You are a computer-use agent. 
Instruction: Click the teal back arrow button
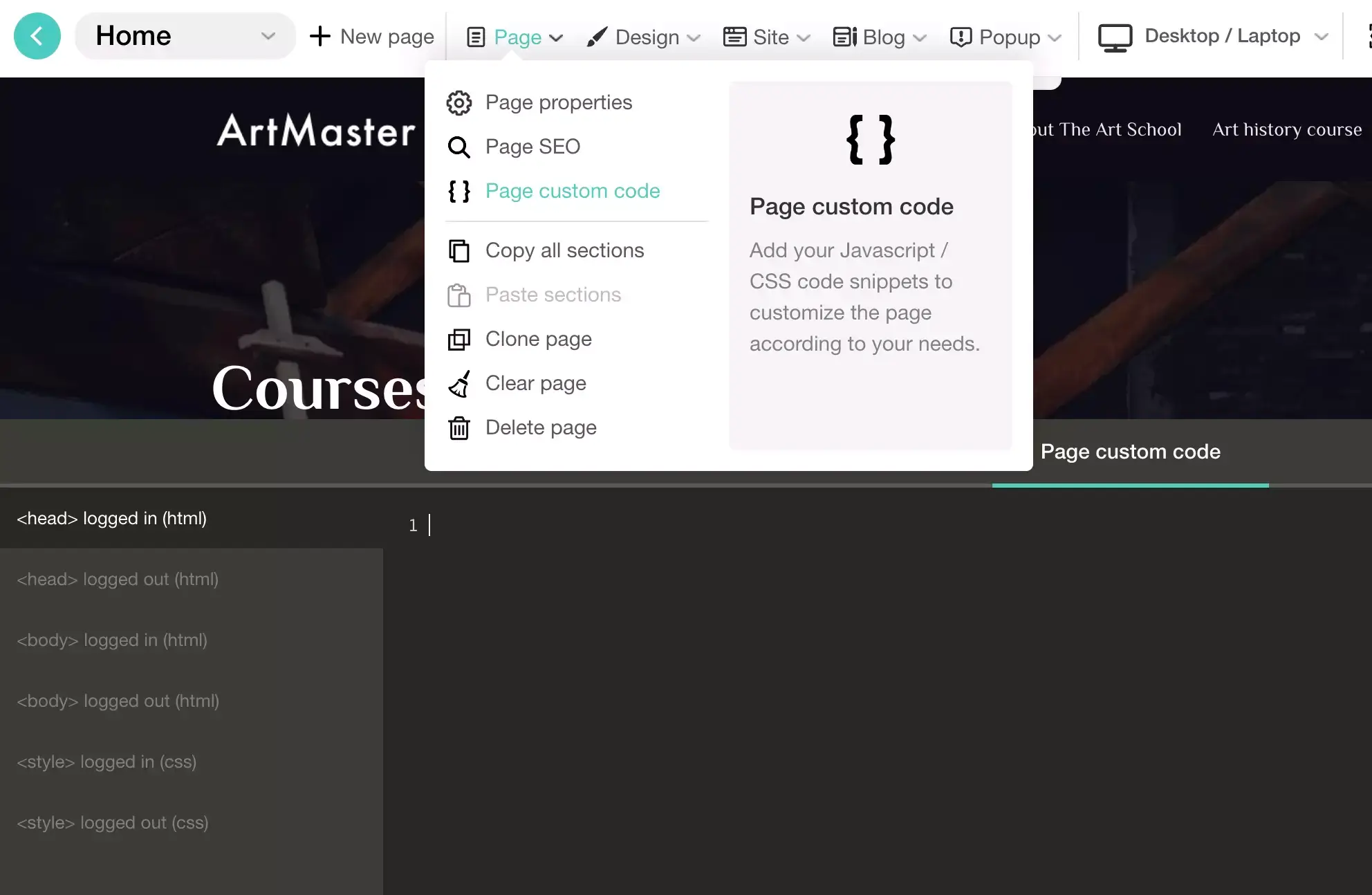coord(37,36)
